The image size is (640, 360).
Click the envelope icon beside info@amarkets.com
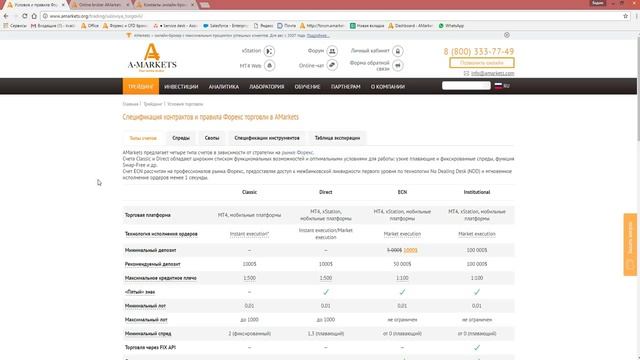(x=466, y=73)
